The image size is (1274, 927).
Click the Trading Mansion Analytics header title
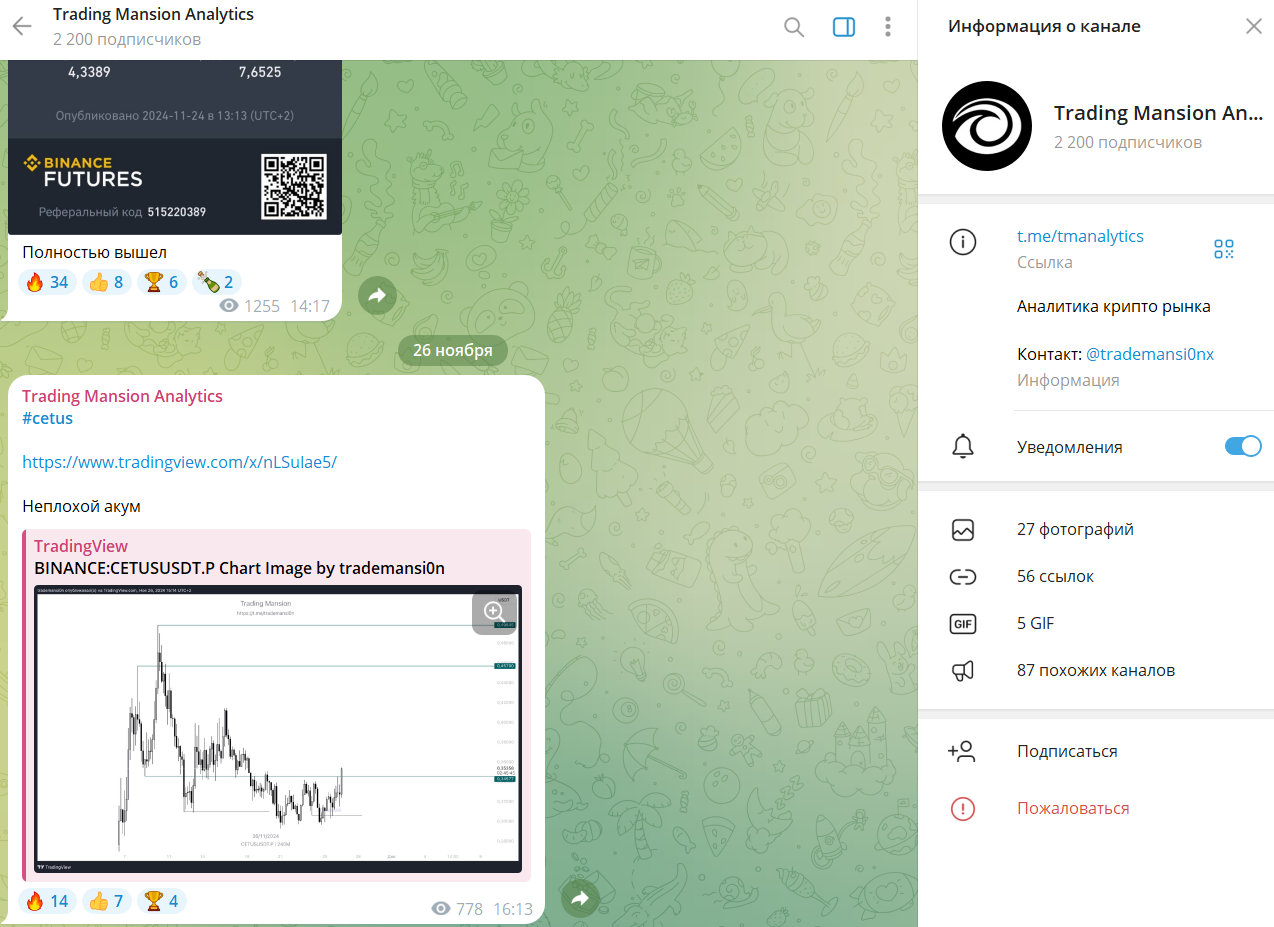153,15
